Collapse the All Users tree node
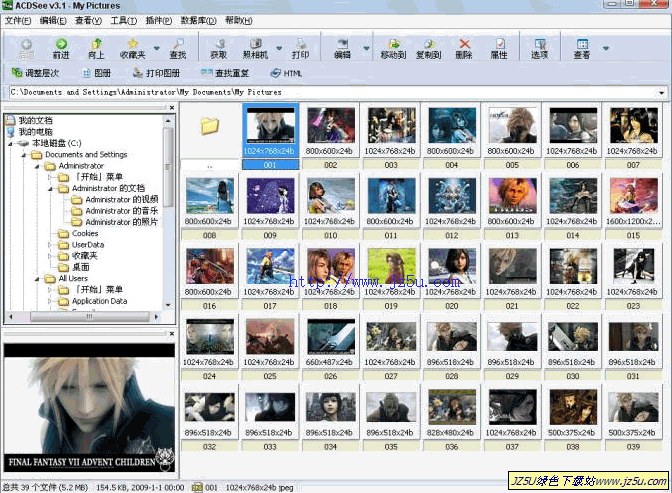 (x=37, y=279)
